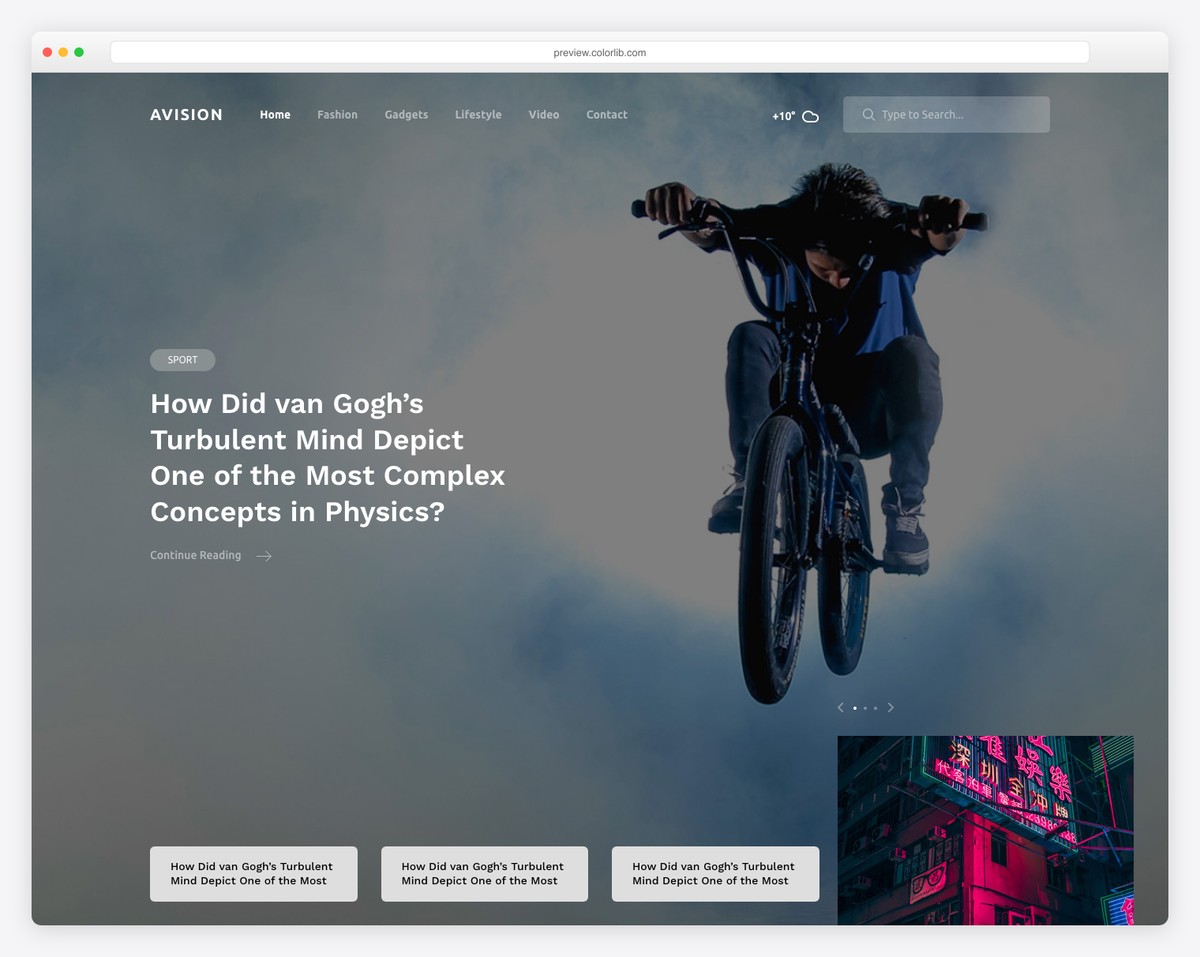Select the third carousel dot
1200x957 pixels.
pos(875,708)
